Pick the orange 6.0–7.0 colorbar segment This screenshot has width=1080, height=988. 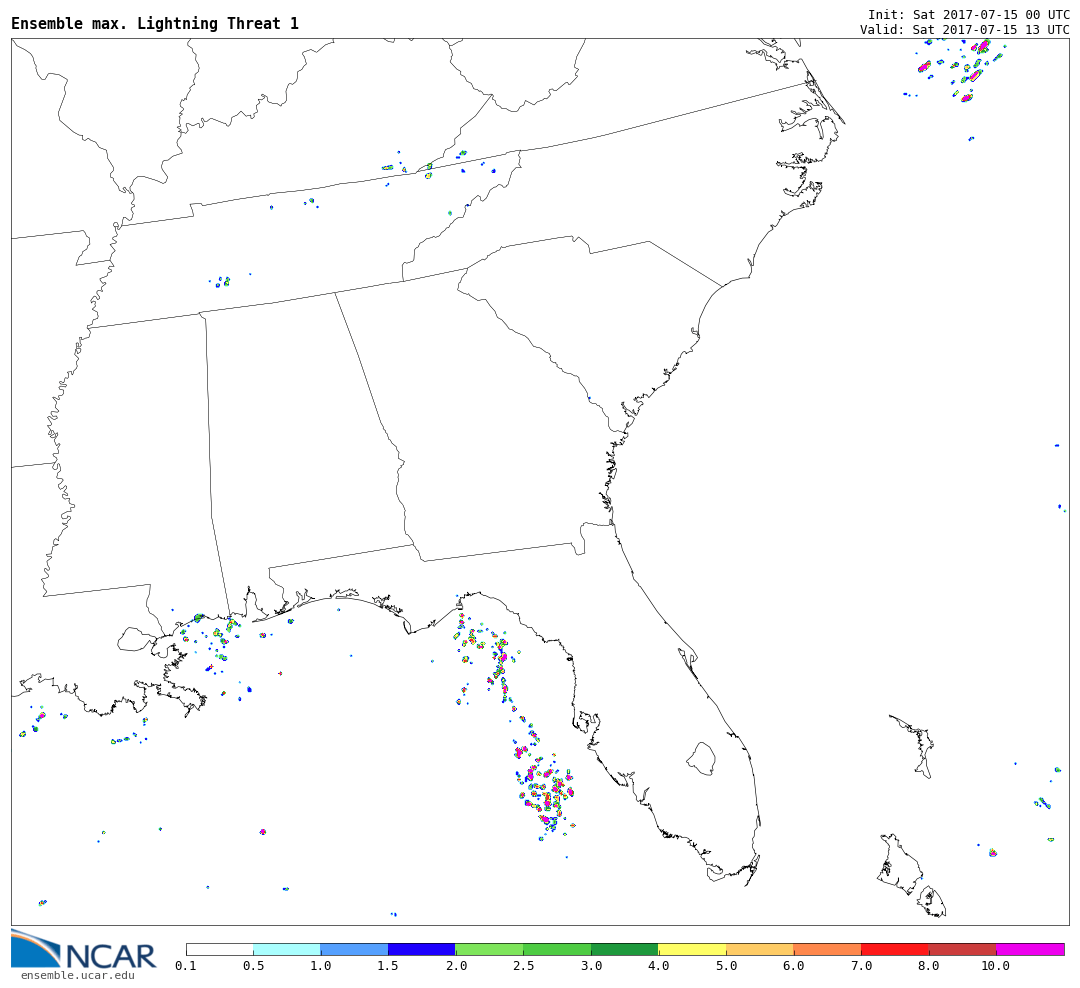827,949
